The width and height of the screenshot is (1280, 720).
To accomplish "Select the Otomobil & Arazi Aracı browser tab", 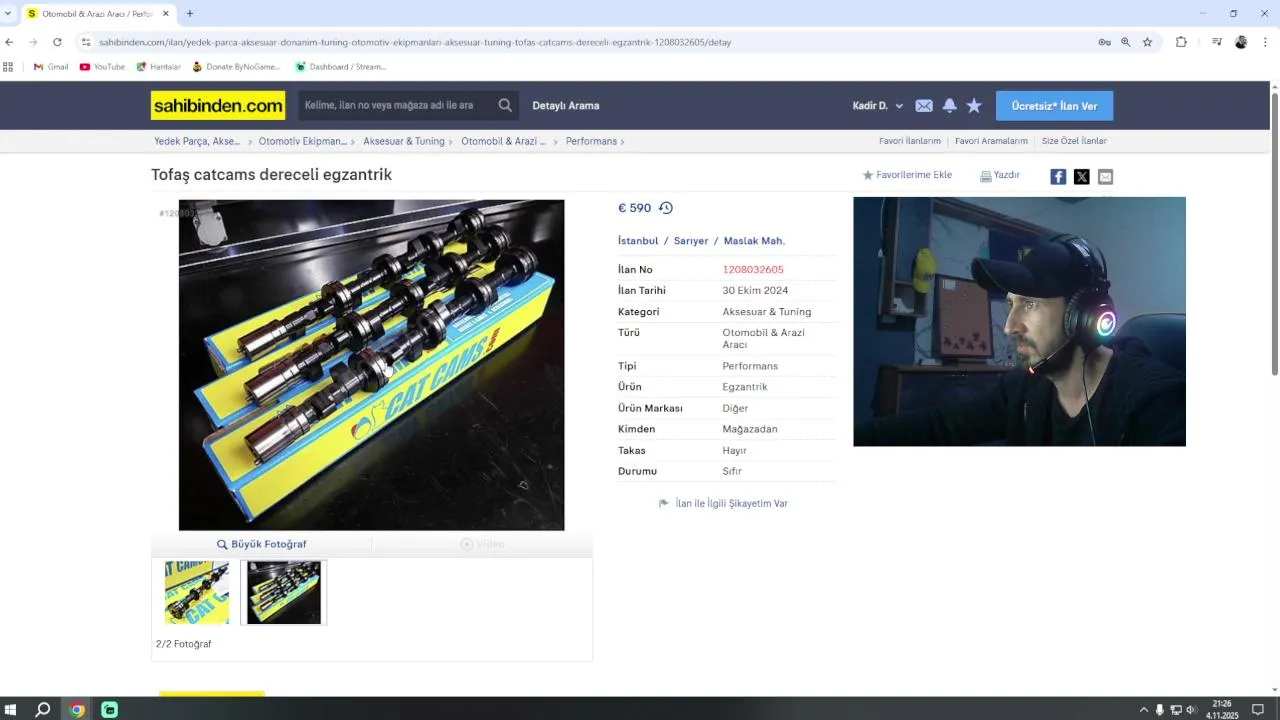I will pos(98,14).
